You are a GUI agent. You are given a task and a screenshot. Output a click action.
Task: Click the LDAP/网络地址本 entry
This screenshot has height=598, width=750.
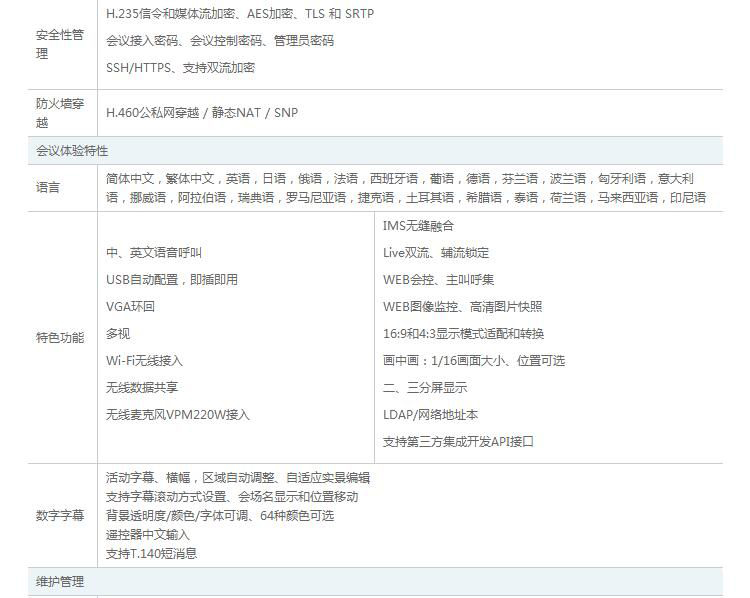(430, 415)
